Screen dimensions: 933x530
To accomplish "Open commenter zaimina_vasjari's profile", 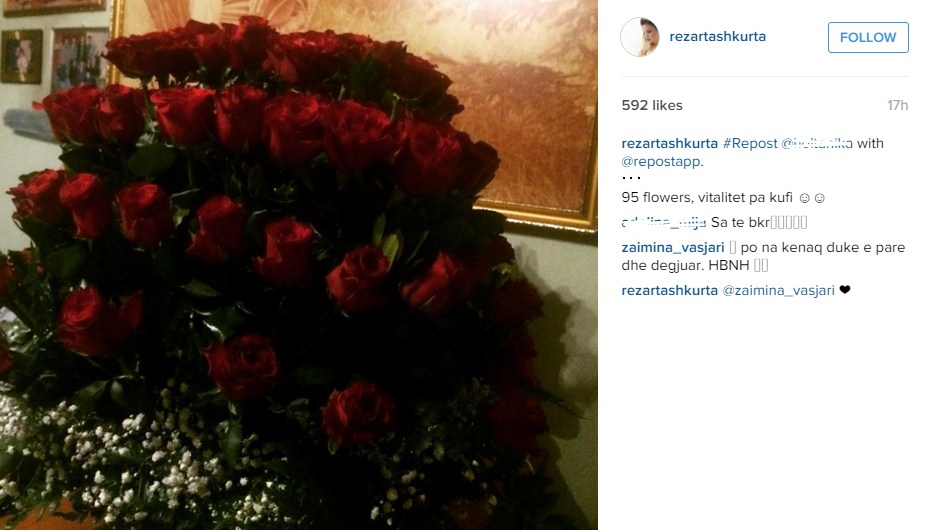I will (672, 247).
